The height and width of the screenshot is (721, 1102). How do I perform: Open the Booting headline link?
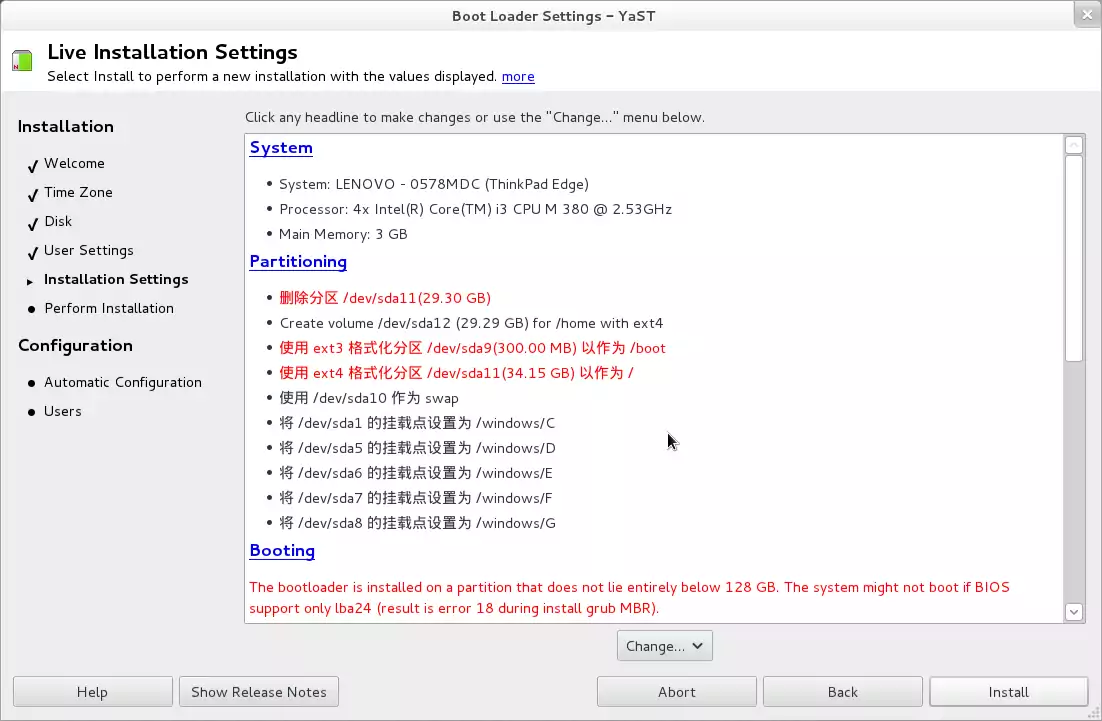tap(282, 551)
